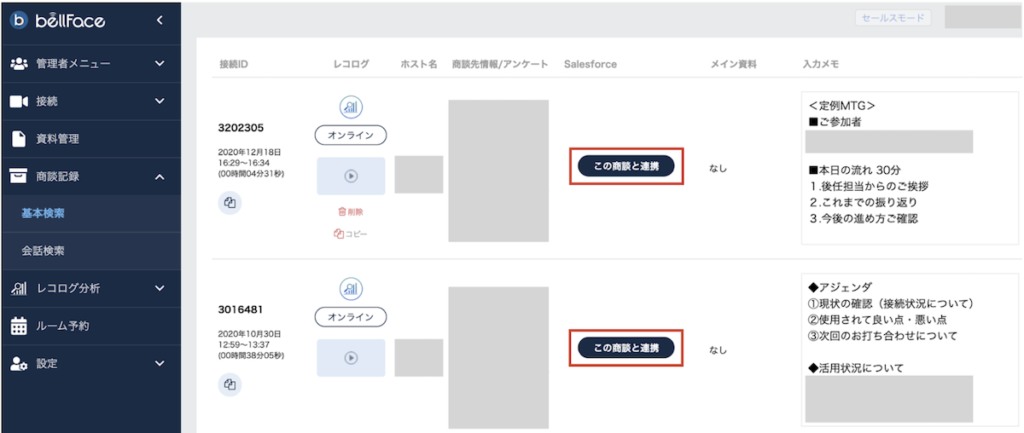Click この商談と連携 for record 3202305
The height and width of the screenshot is (433, 1024).
[626, 166]
